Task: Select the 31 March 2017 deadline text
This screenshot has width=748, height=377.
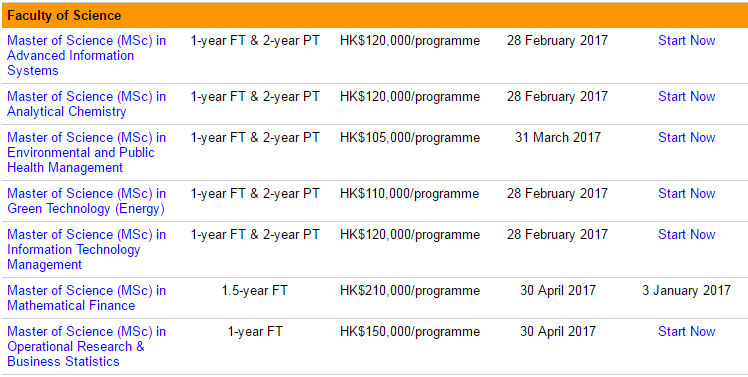Action: click(558, 137)
